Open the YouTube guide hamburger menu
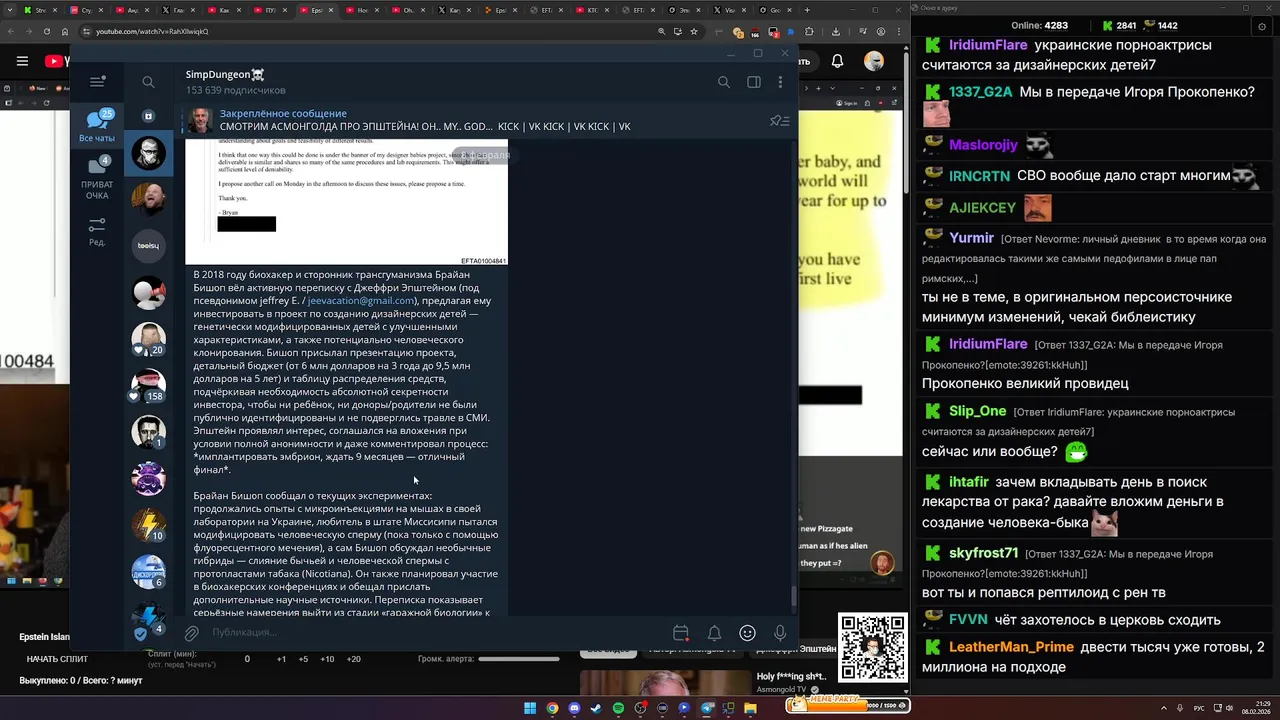Image resolution: width=1280 pixels, height=720 pixels. point(22,61)
